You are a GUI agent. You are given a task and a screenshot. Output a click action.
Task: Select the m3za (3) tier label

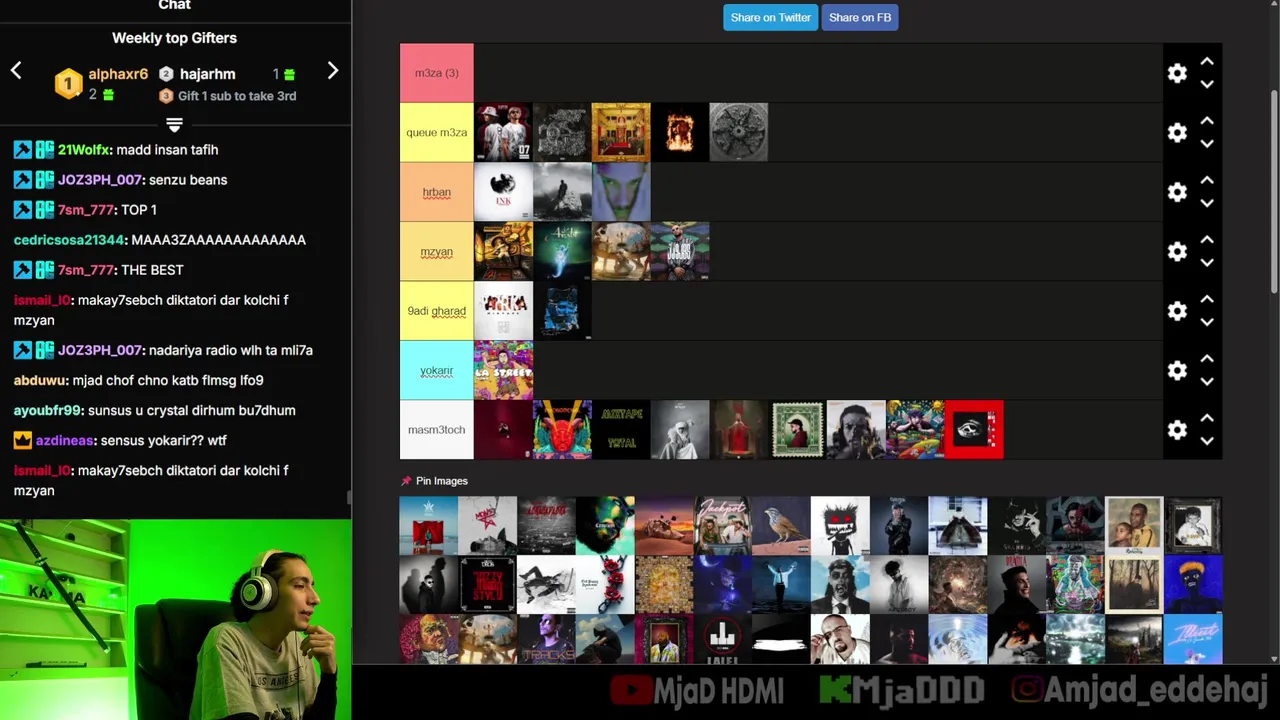437,73
